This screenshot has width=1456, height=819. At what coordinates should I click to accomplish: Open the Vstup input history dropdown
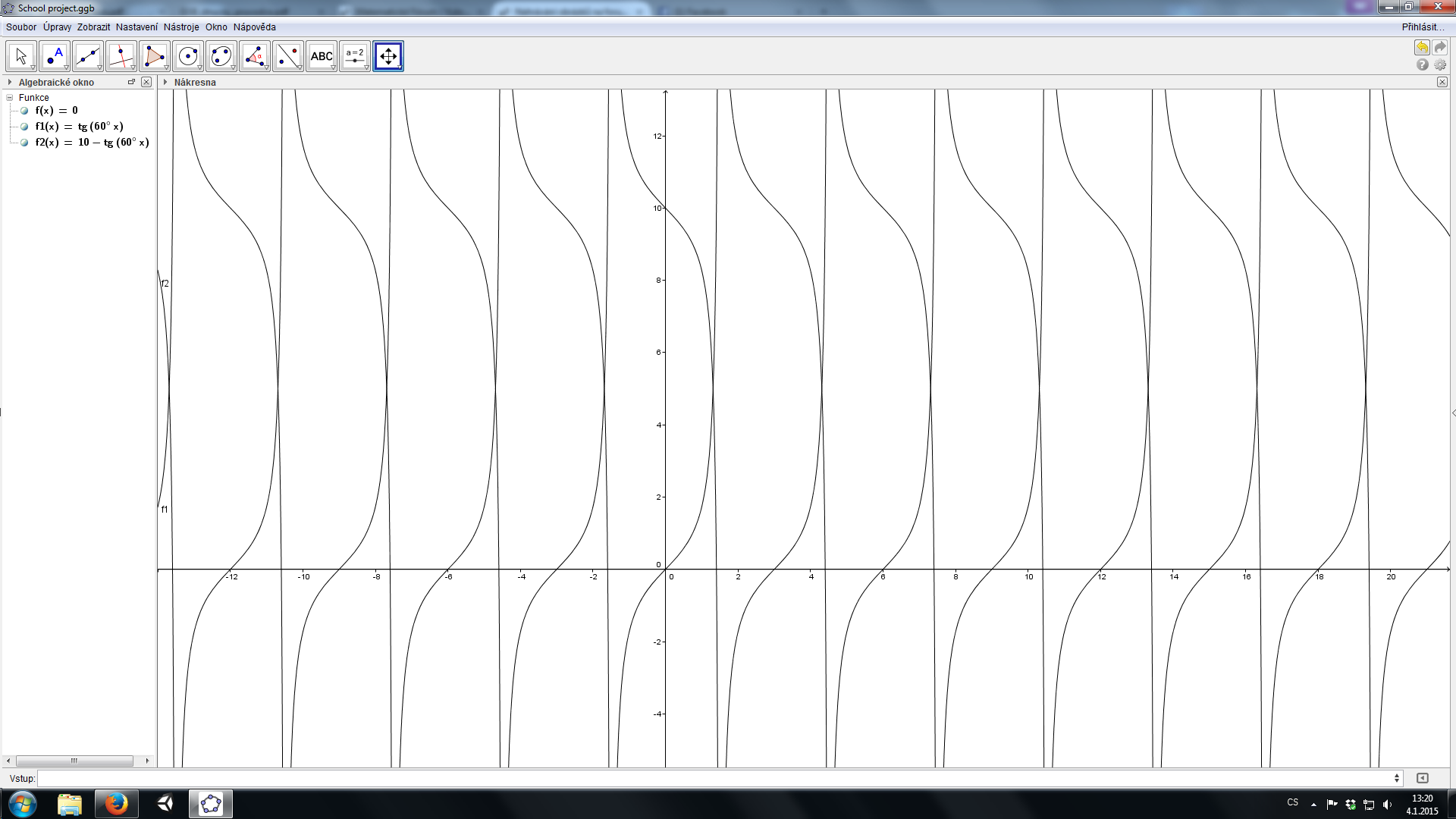tap(1397, 778)
